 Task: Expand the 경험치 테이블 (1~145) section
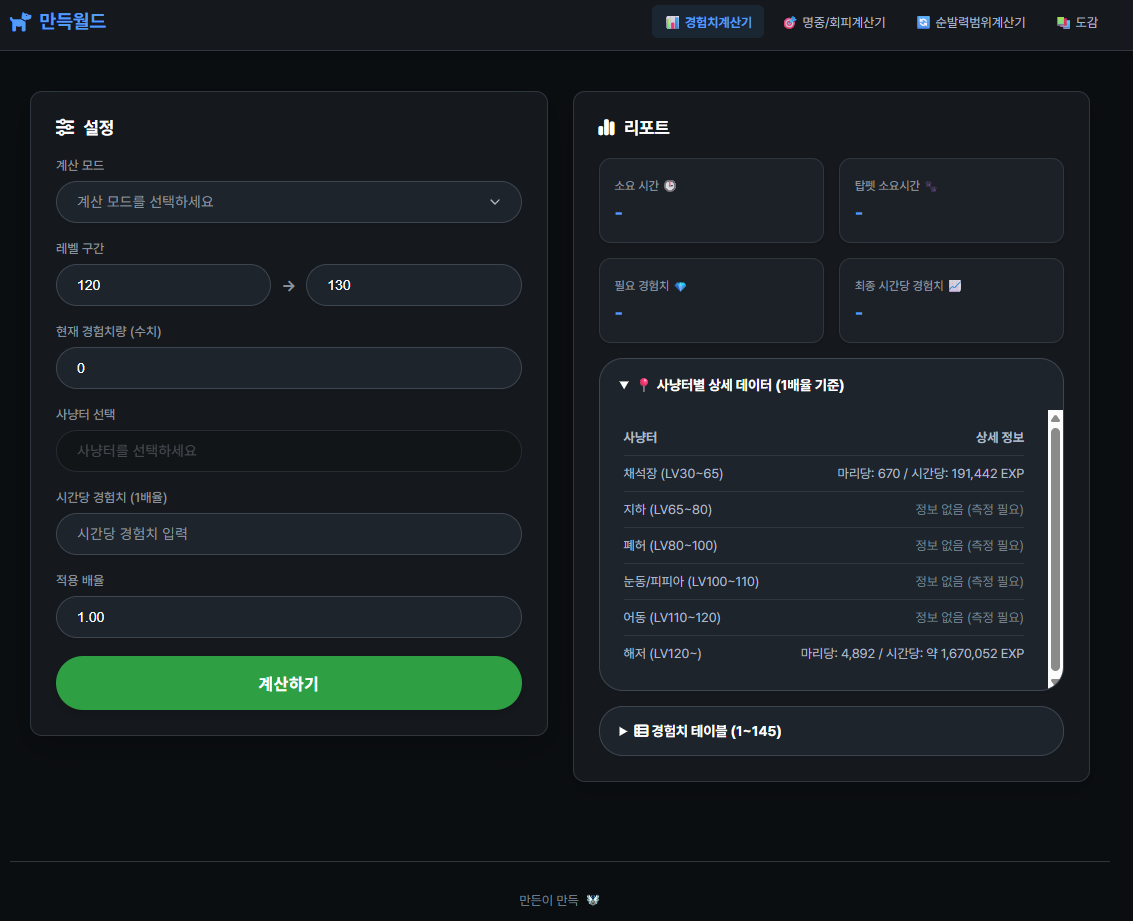(706, 731)
